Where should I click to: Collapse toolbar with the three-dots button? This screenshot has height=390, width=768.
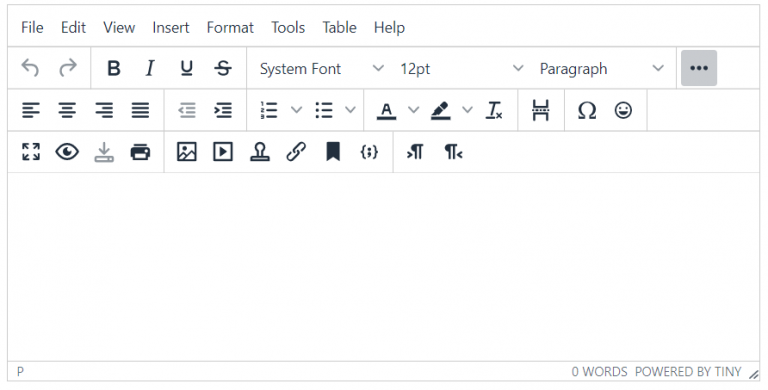[x=699, y=68]
